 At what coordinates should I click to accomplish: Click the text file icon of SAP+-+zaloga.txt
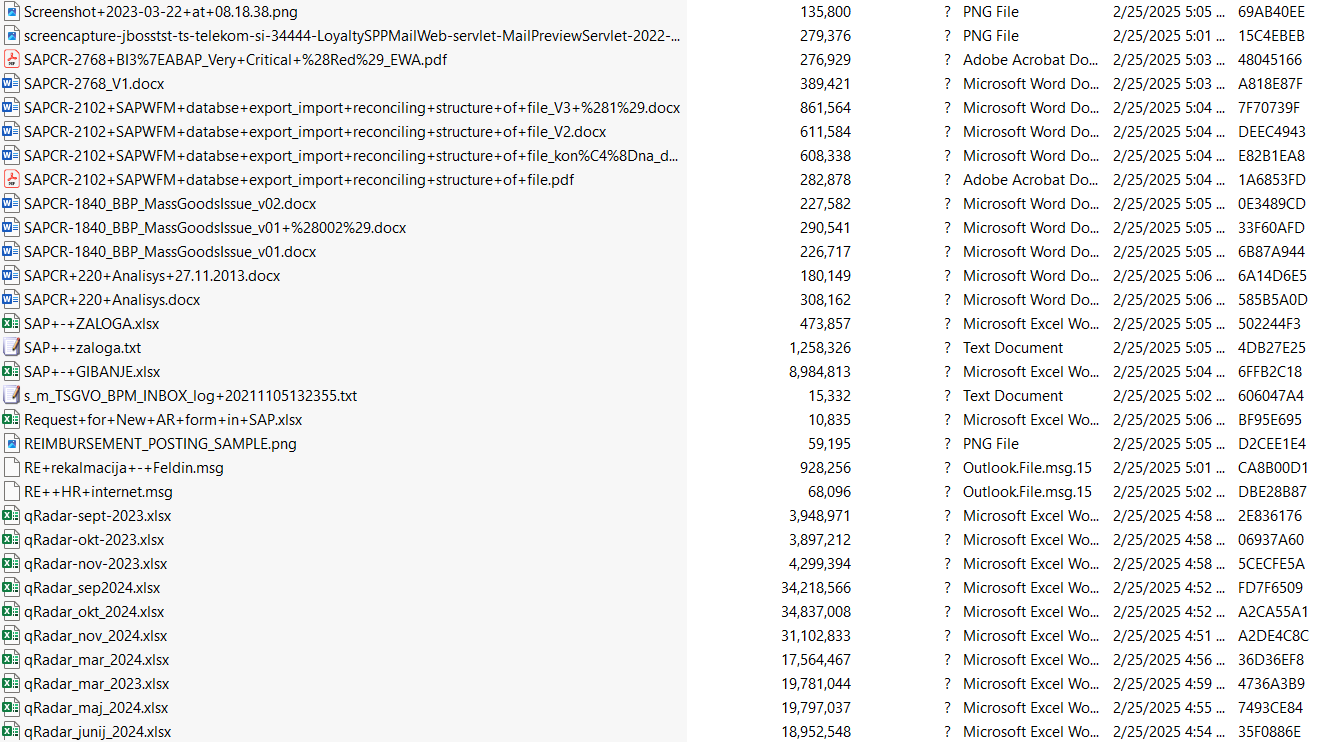11,348
